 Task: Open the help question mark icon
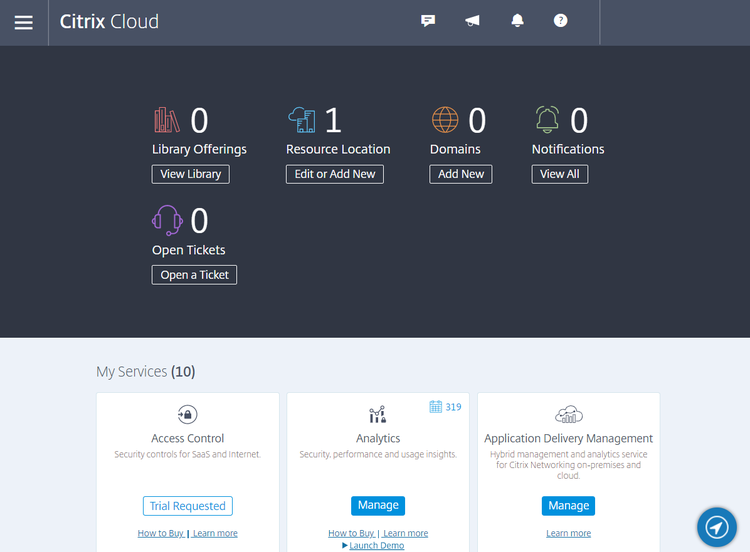[560, 21]
